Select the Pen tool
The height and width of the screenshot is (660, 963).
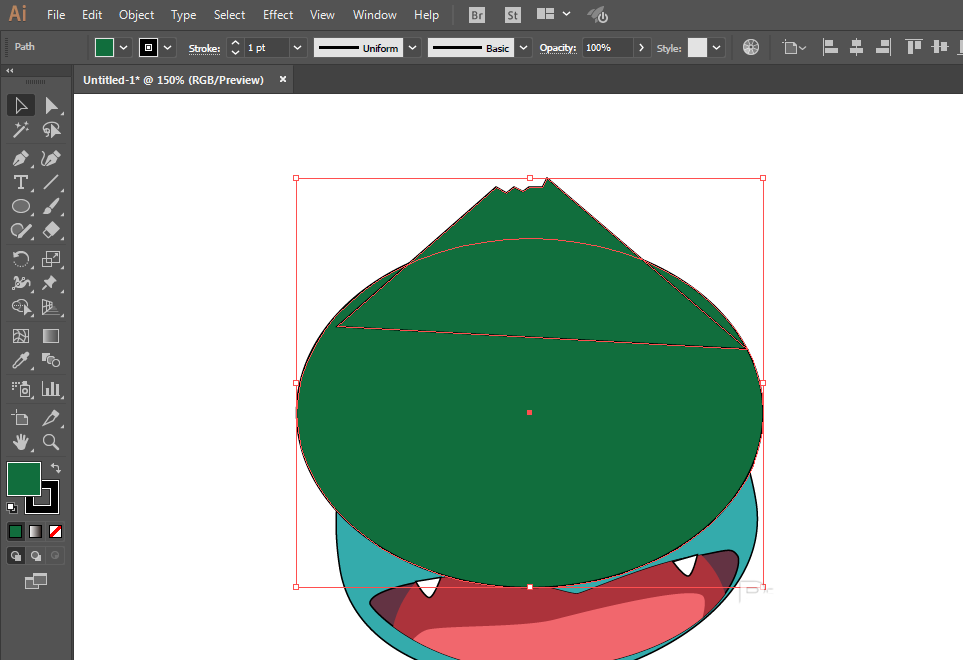click(x=21, y=158)
